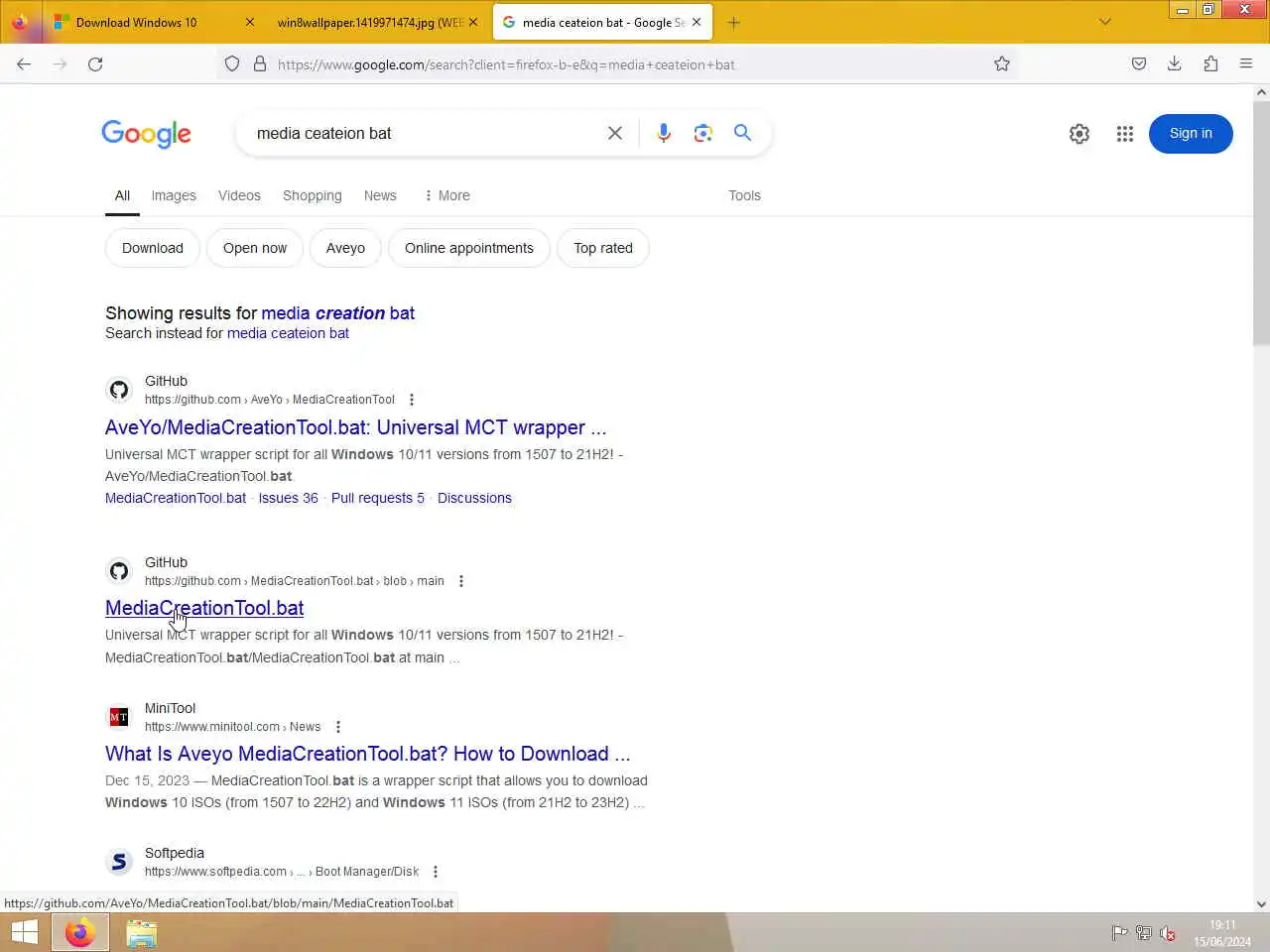
Task: Open options for AveYo GitHub result
Action: (412, 400)
